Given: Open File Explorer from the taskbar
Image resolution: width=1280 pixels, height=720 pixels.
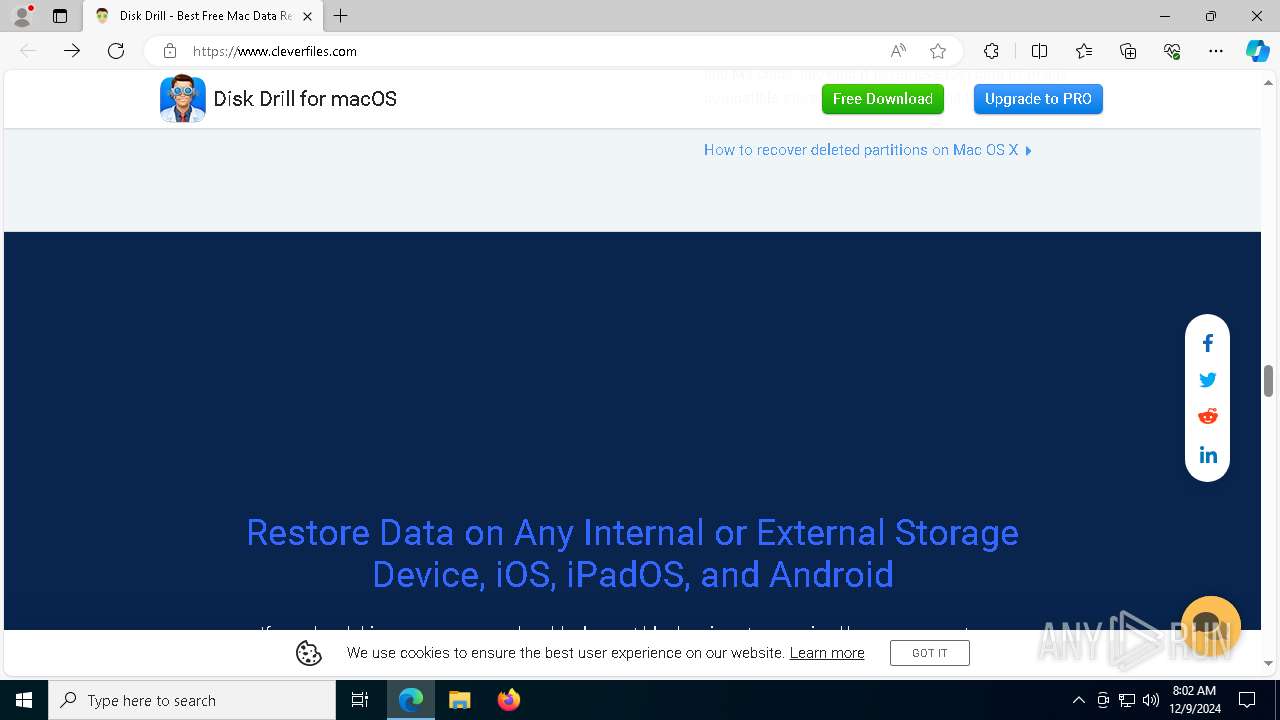Looking at the screenshot, I should (x=460, y=700).
